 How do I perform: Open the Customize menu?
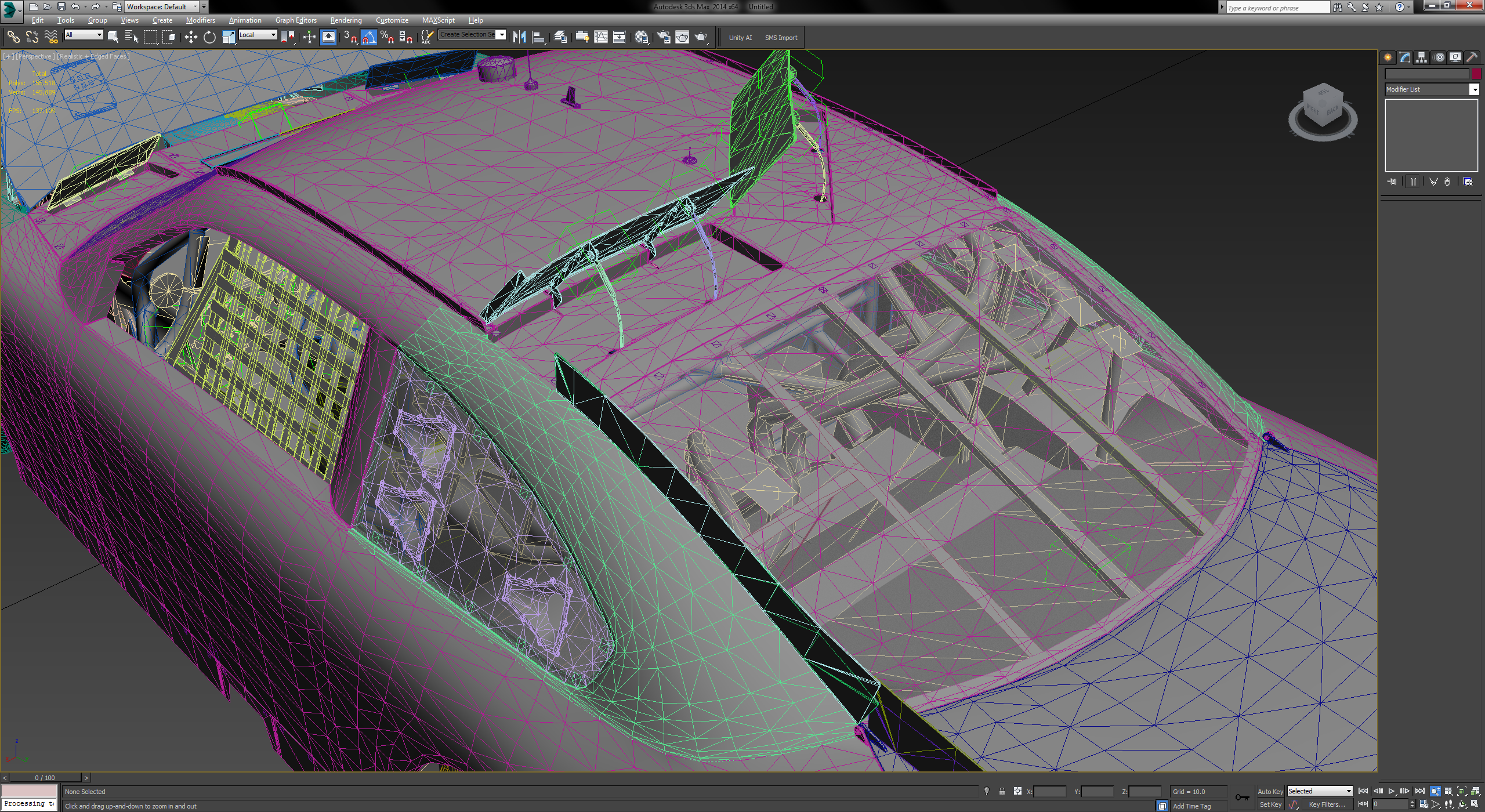(x=392, y=20)
